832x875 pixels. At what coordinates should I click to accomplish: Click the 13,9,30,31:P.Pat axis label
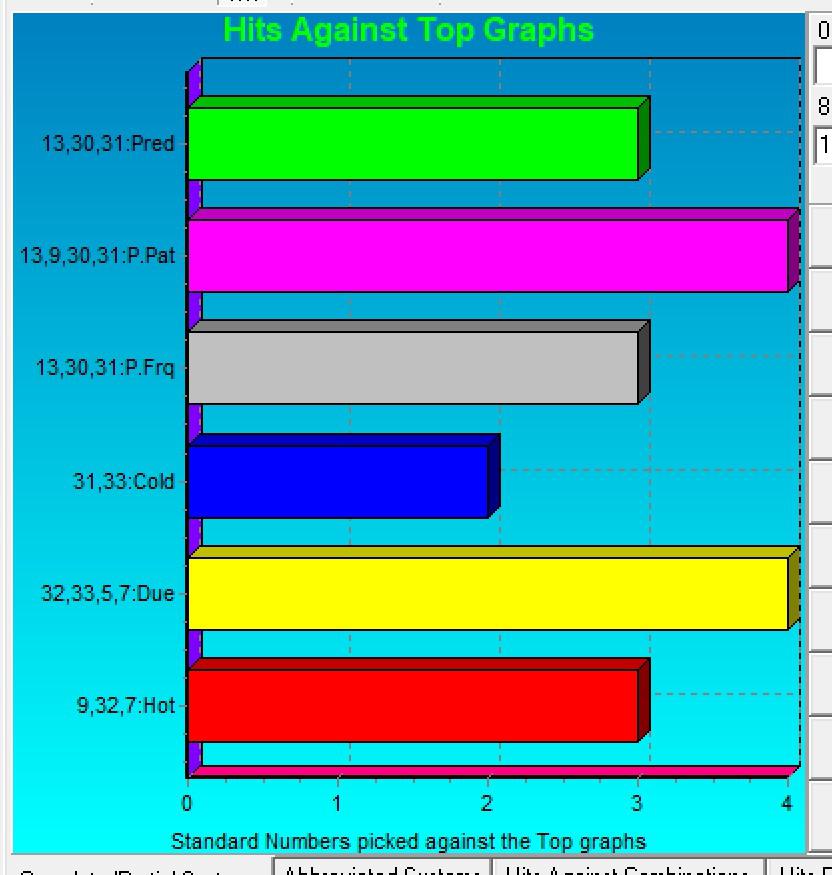coord(97,256)
